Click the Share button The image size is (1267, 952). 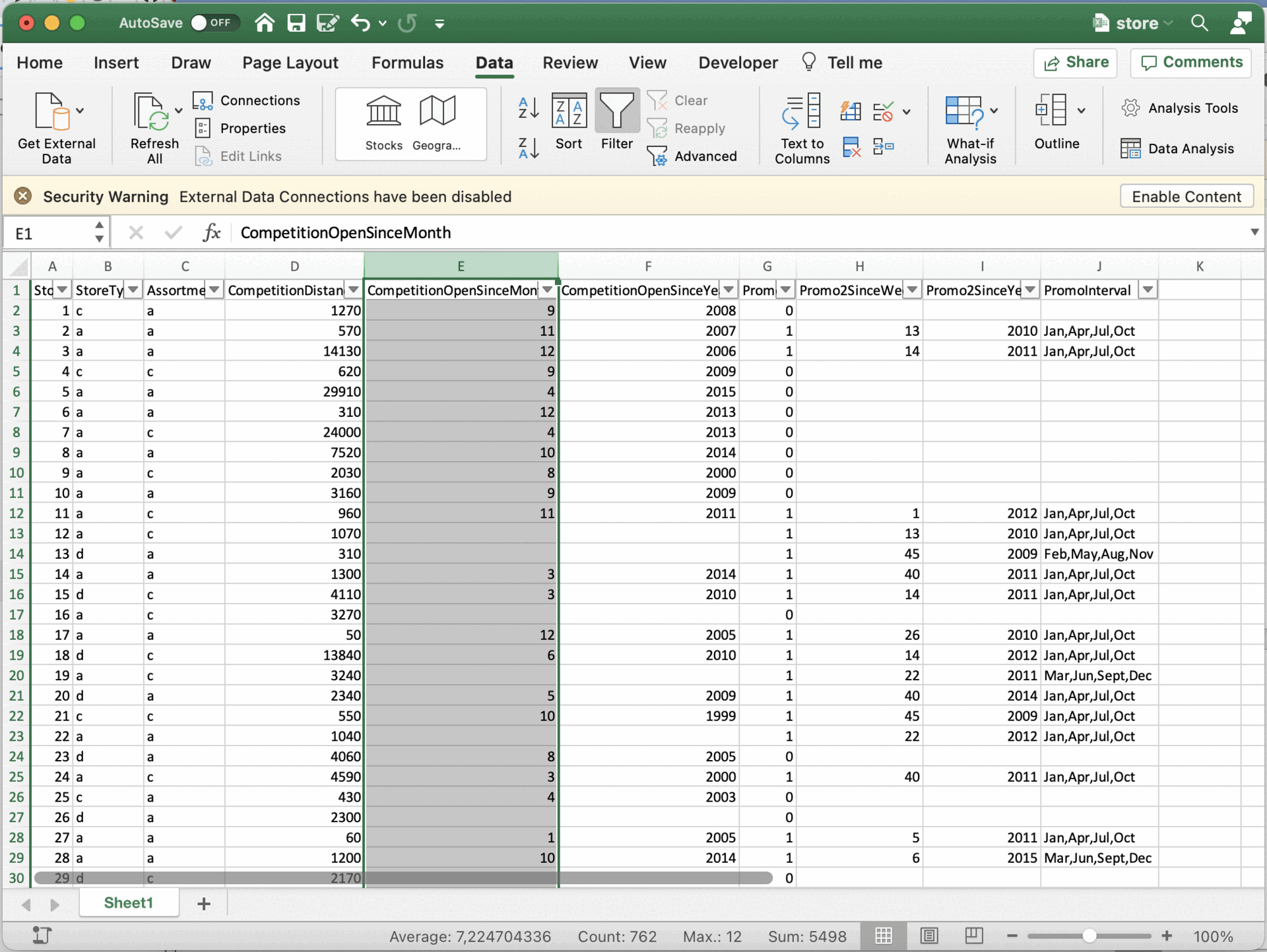point(1075,63)
